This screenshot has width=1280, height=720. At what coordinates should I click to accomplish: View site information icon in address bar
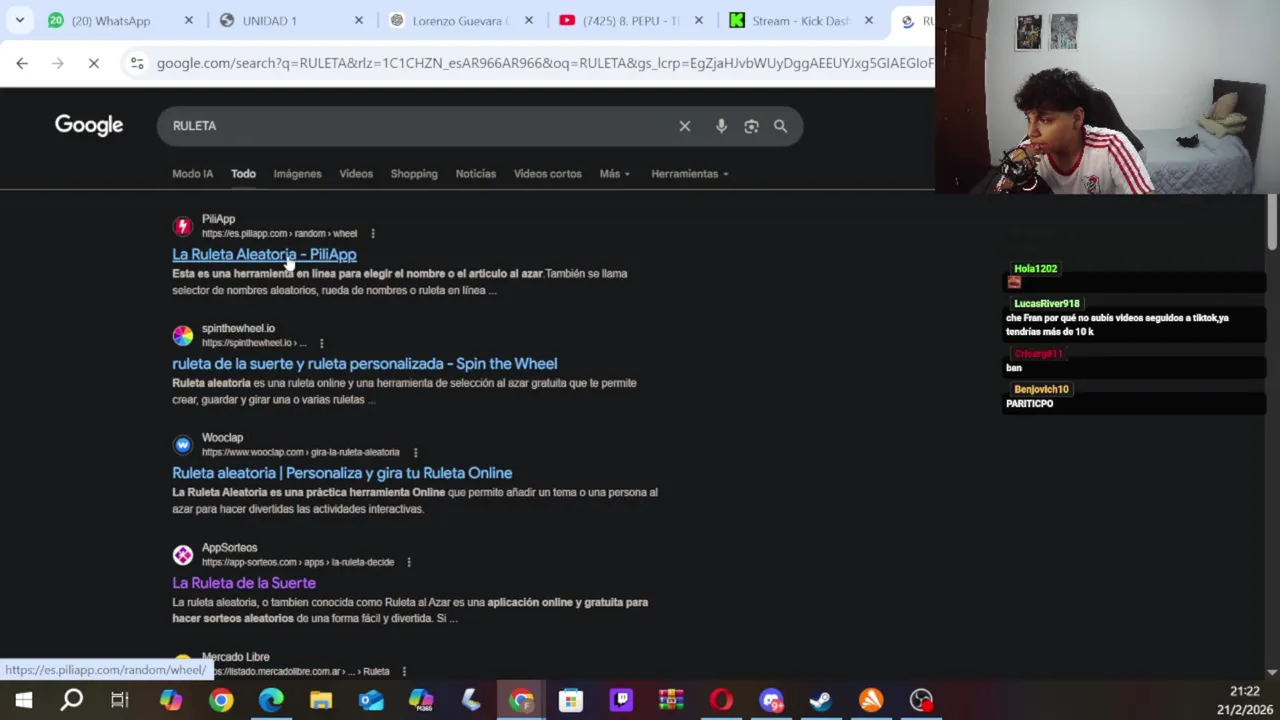[x=136, y=63]
